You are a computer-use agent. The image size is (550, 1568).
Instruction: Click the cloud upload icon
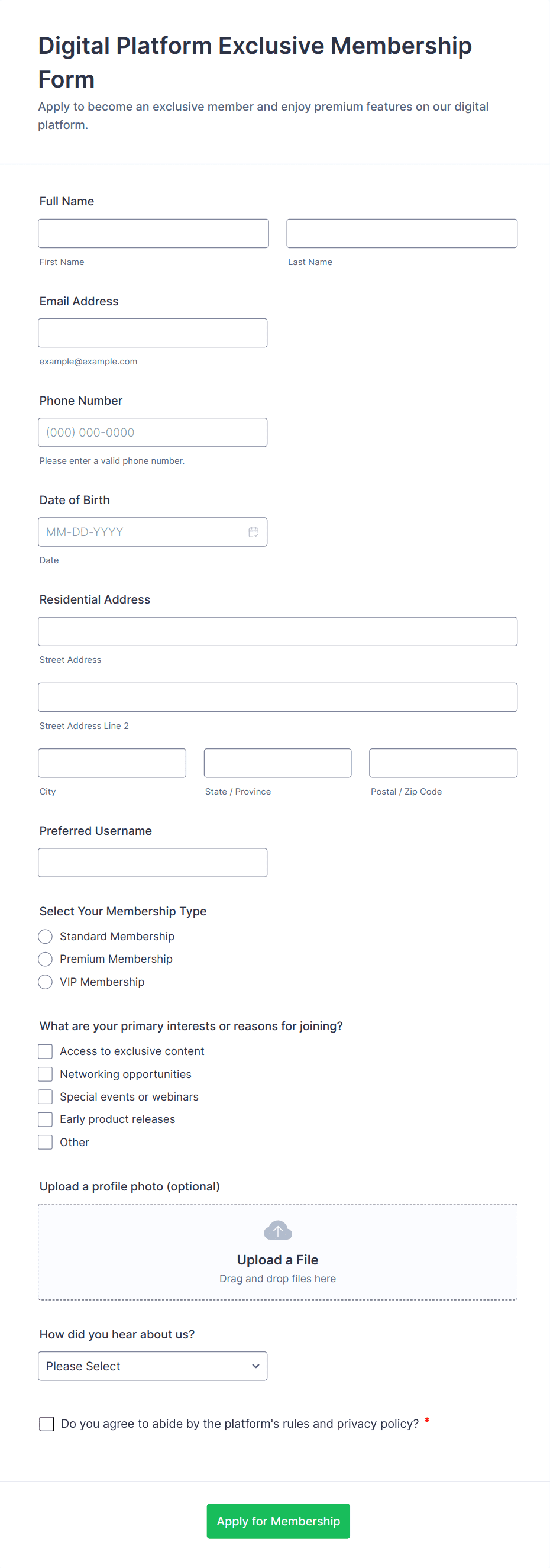tap(277, 1230)
